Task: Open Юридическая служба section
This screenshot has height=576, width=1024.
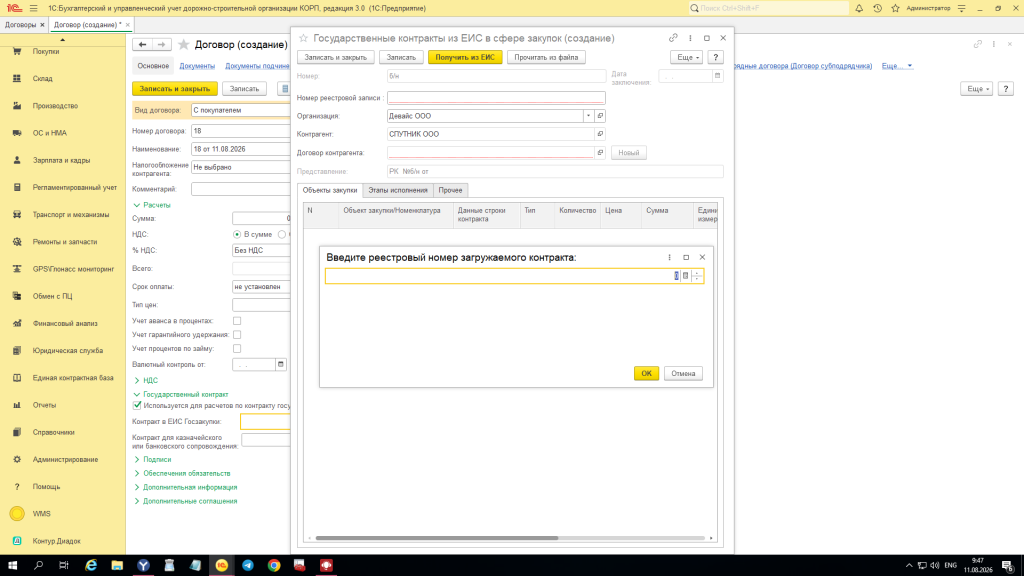Action: click(67, 351)
